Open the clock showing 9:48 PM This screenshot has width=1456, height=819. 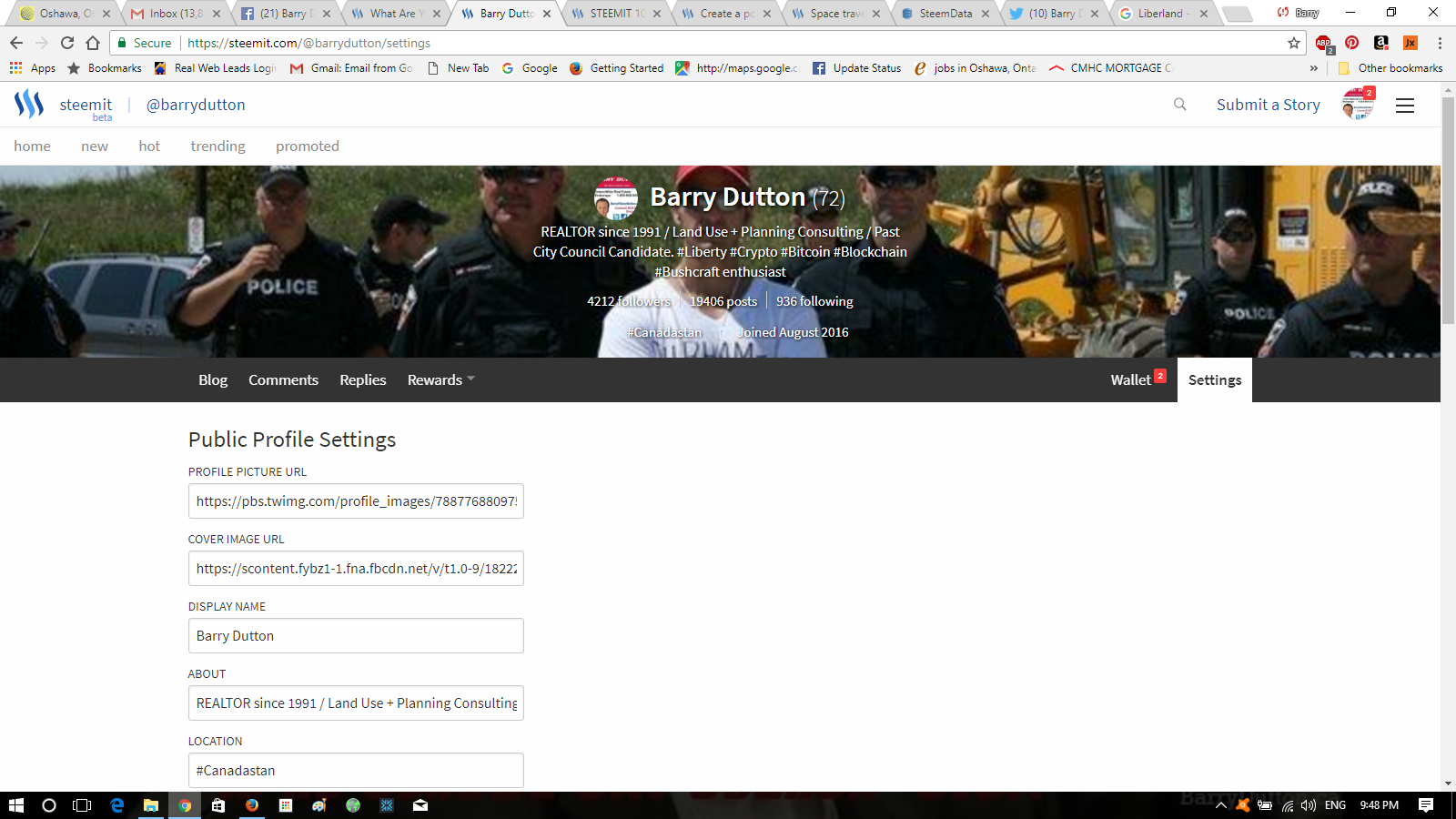pos(1380,805)
